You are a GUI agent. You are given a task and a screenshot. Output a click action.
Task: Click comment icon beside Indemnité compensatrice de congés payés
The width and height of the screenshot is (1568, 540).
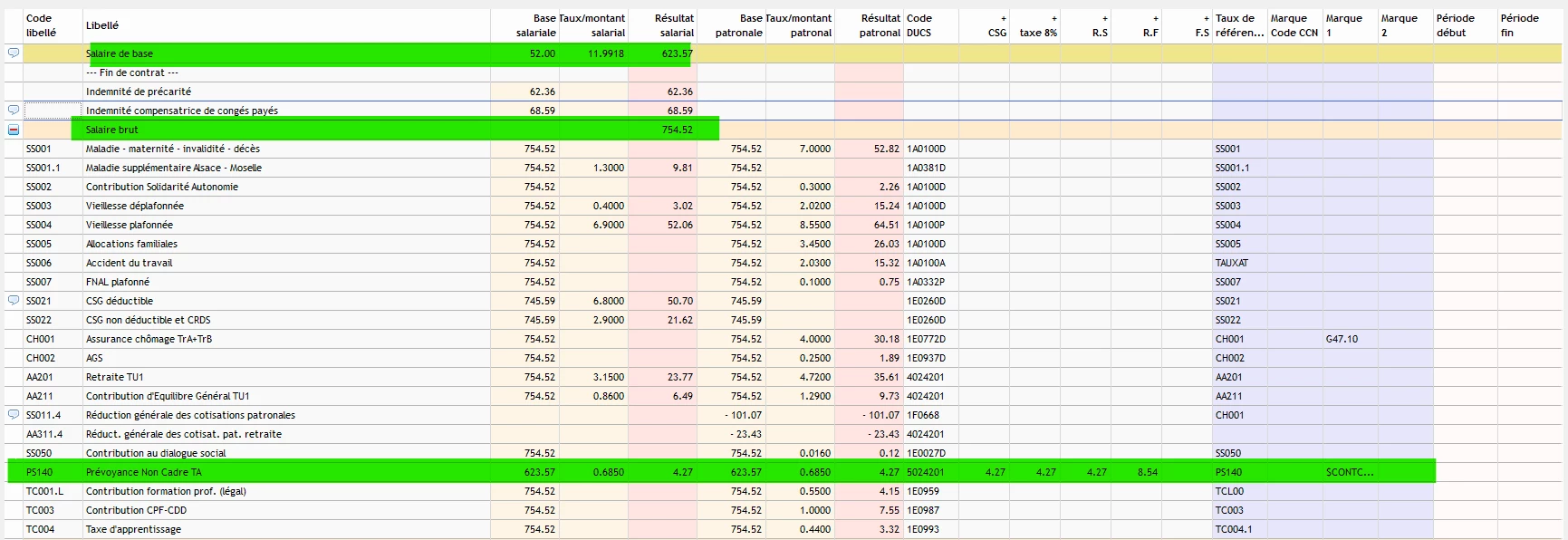pyautogui.click(x=13, y=111)
